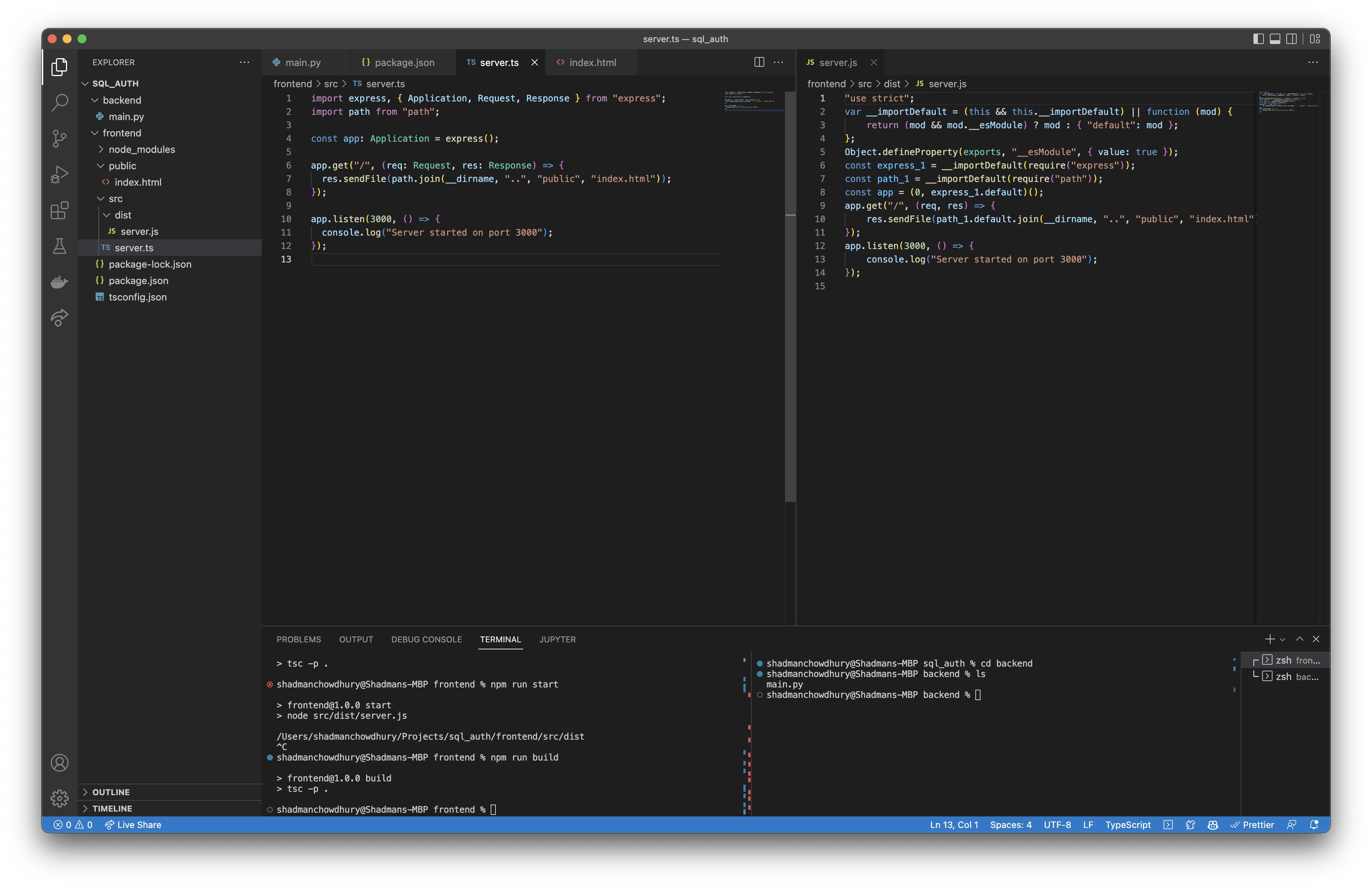This screenshot has width=1372, height=888.
Task: Close the server.ts tab
Action: [x=534, y=62]
